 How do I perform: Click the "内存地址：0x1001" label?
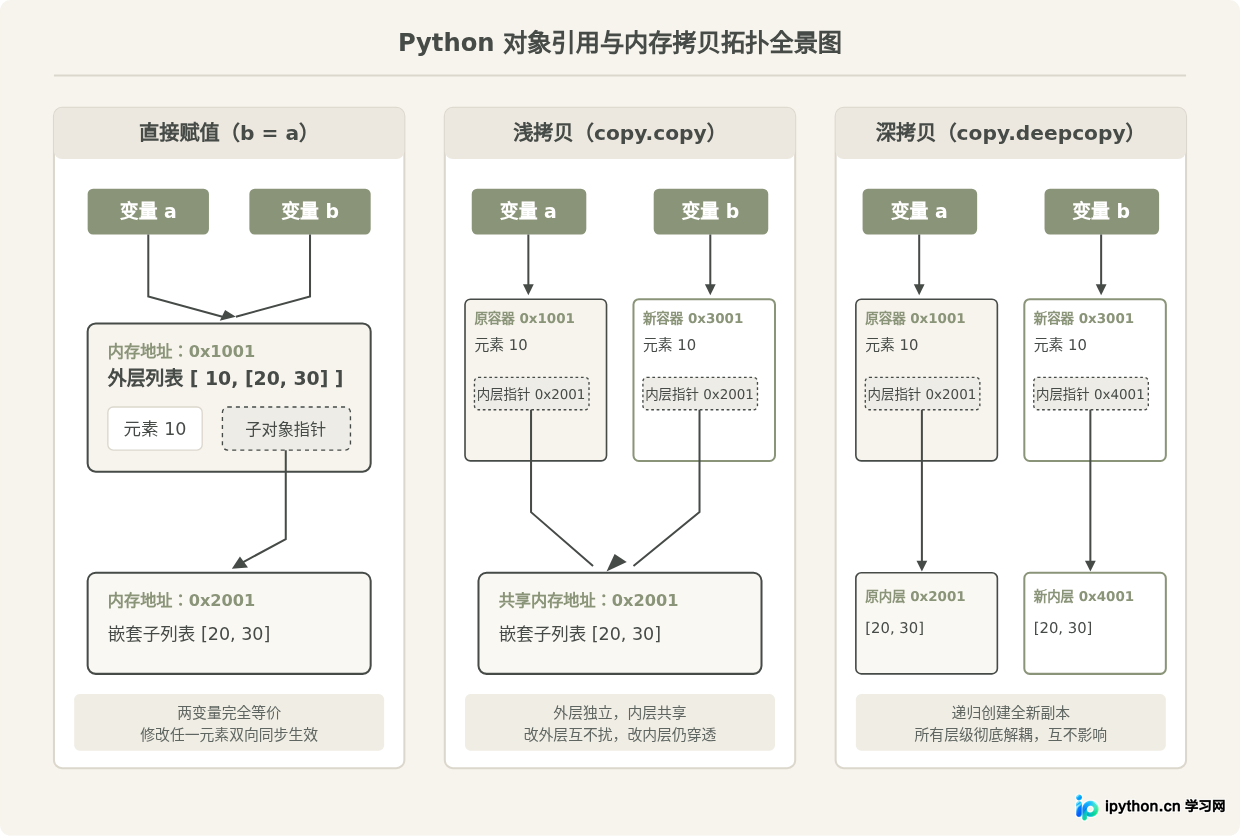[x=181, y=352]
